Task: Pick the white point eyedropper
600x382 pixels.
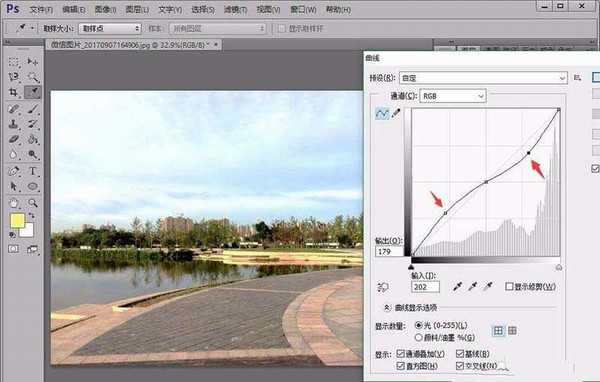Action: pos(488,286)
